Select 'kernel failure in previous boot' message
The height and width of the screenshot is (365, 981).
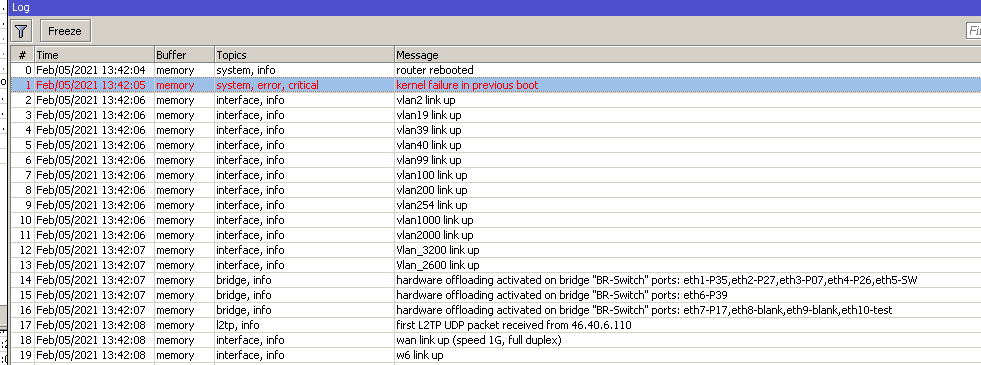[467, 85]
